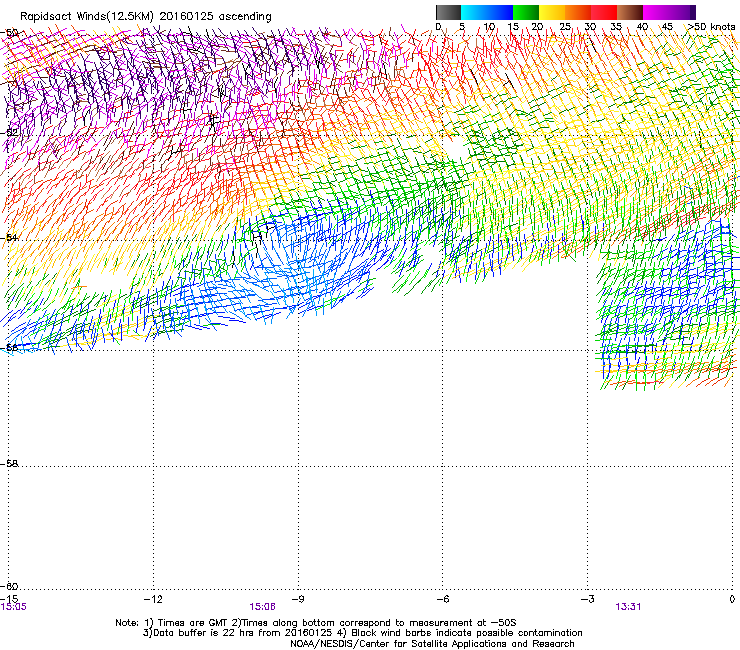The width and height of the screenshot is (740, 650).
Task: Click the brown 35-40 knots legend swatch
Action: tap(630, 12)
